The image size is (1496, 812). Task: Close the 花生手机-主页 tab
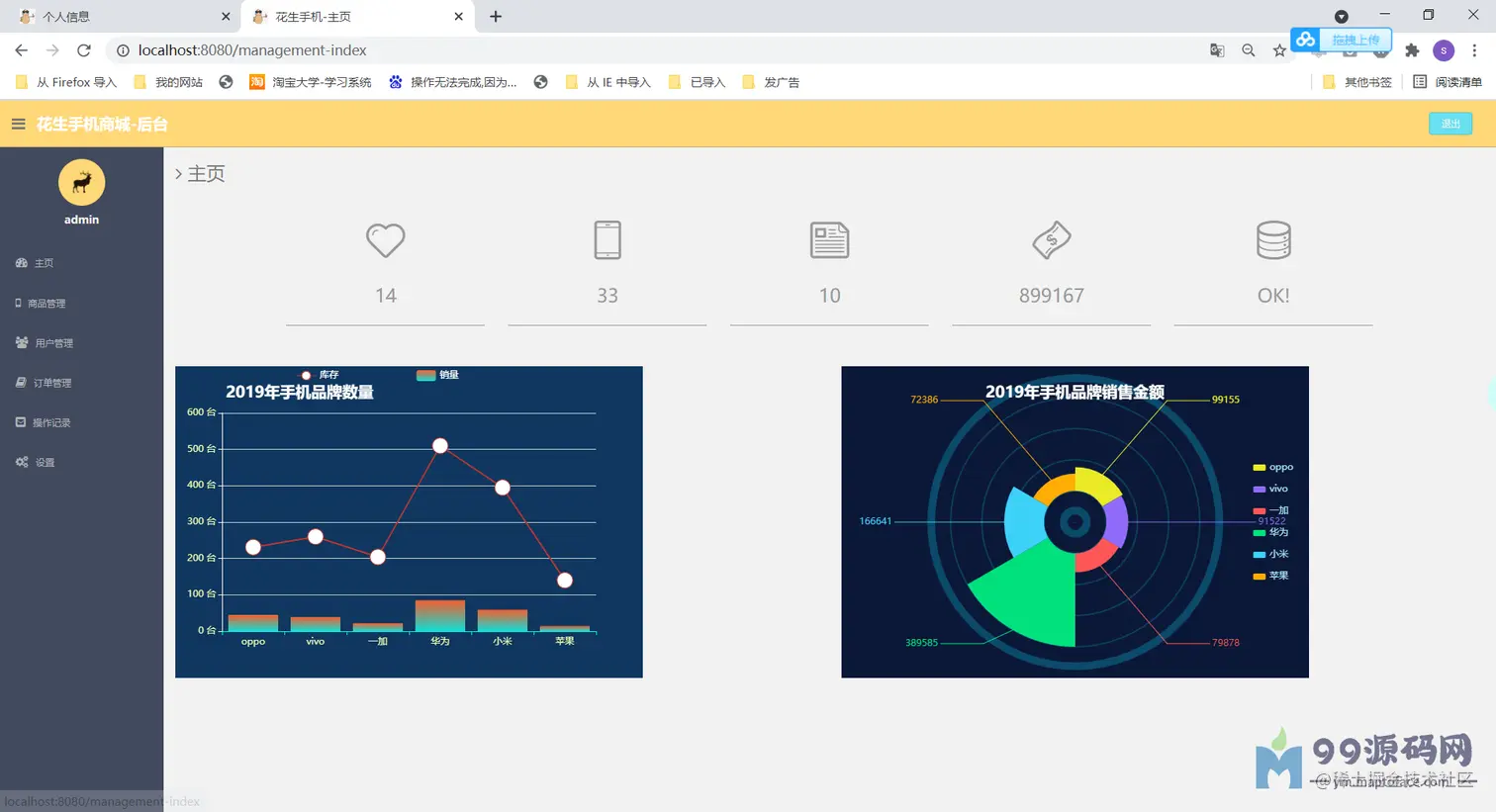(458, 17)
